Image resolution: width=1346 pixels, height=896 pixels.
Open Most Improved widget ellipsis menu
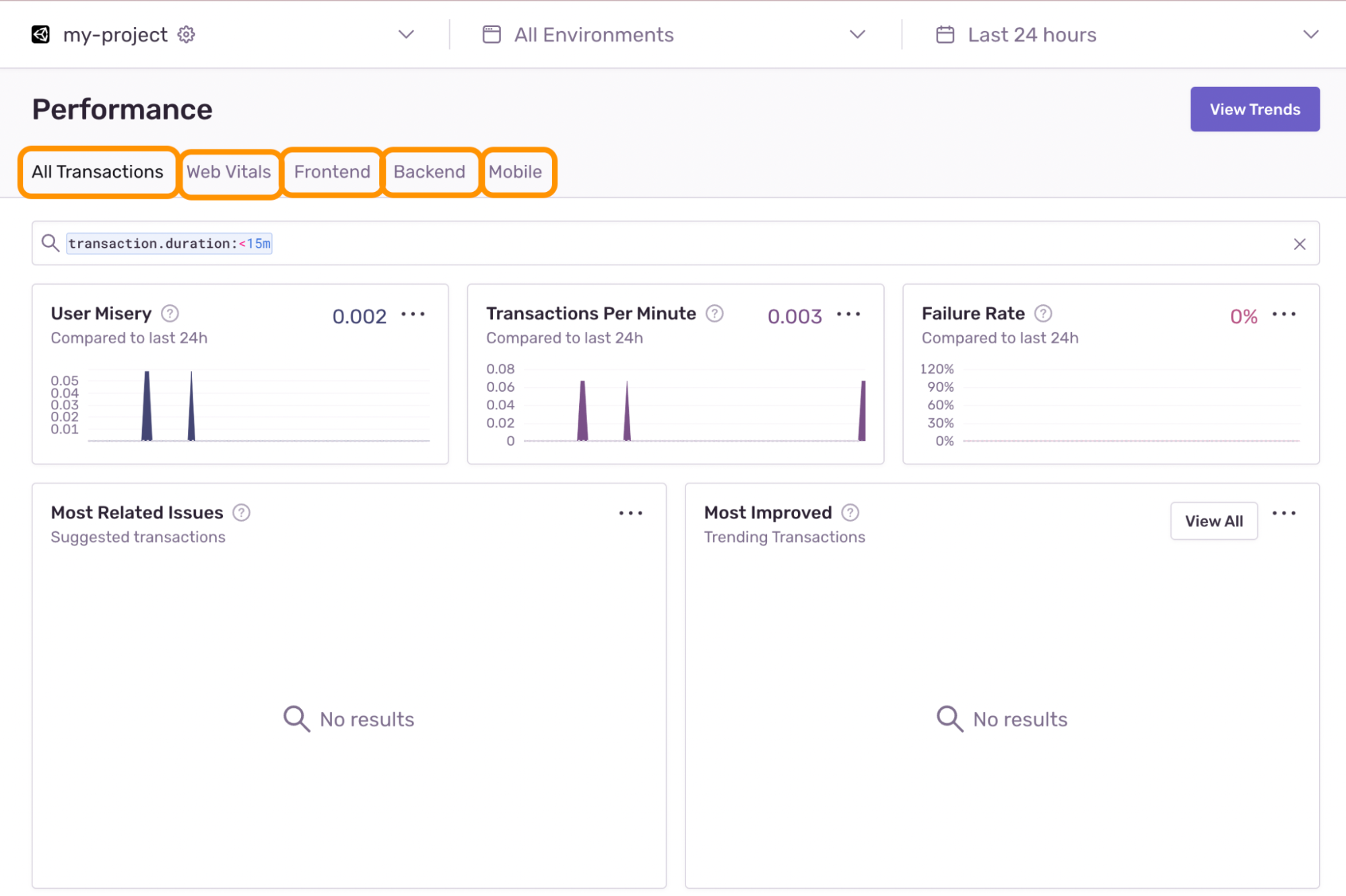1283,514
